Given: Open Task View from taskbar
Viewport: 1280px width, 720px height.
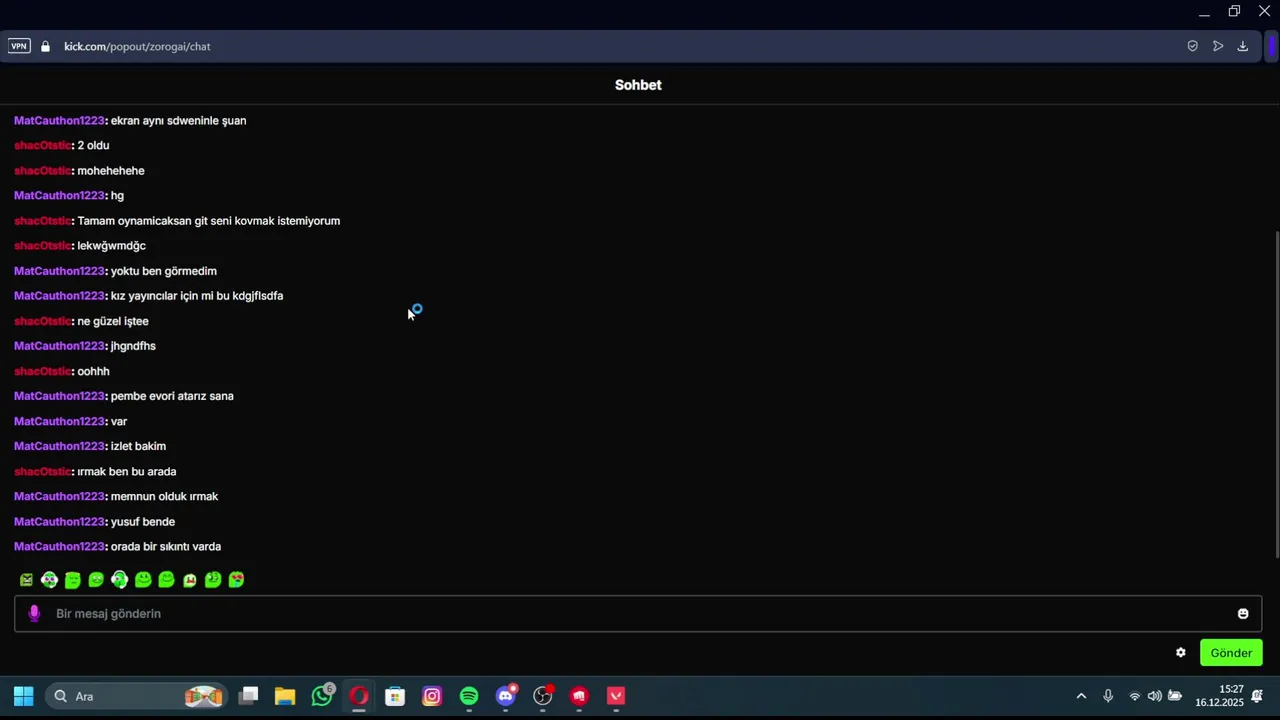Looking at the screenshot, I should (x=249, y=696).
